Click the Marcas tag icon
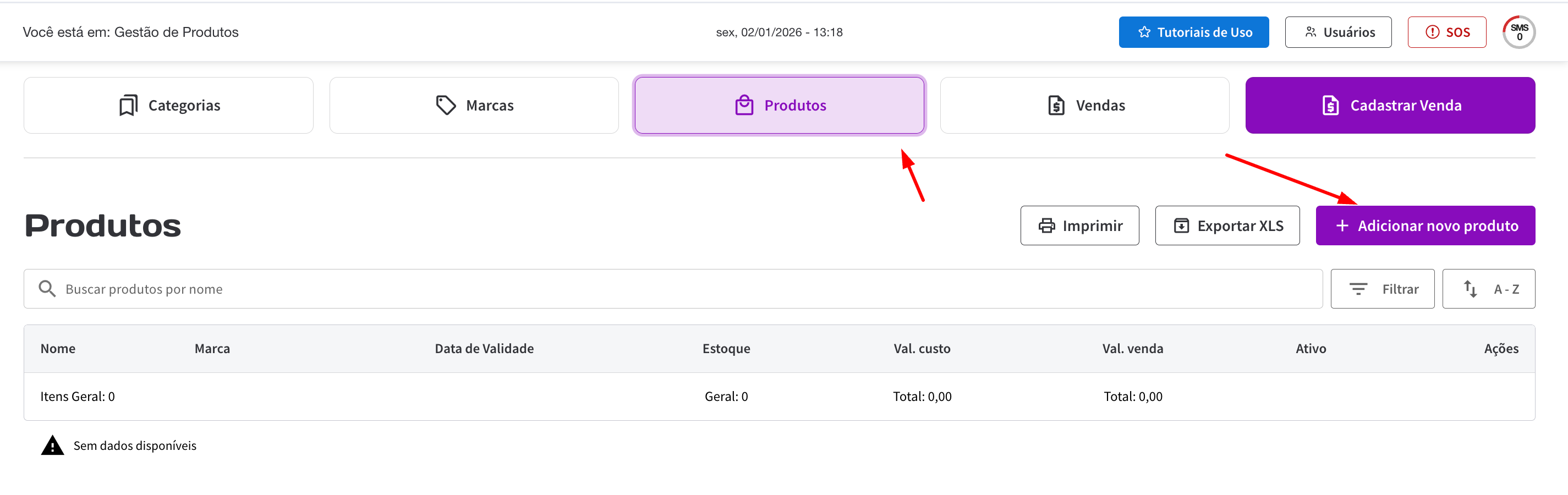The width and height of the screenshot is (1568, 495). point(446,106)
